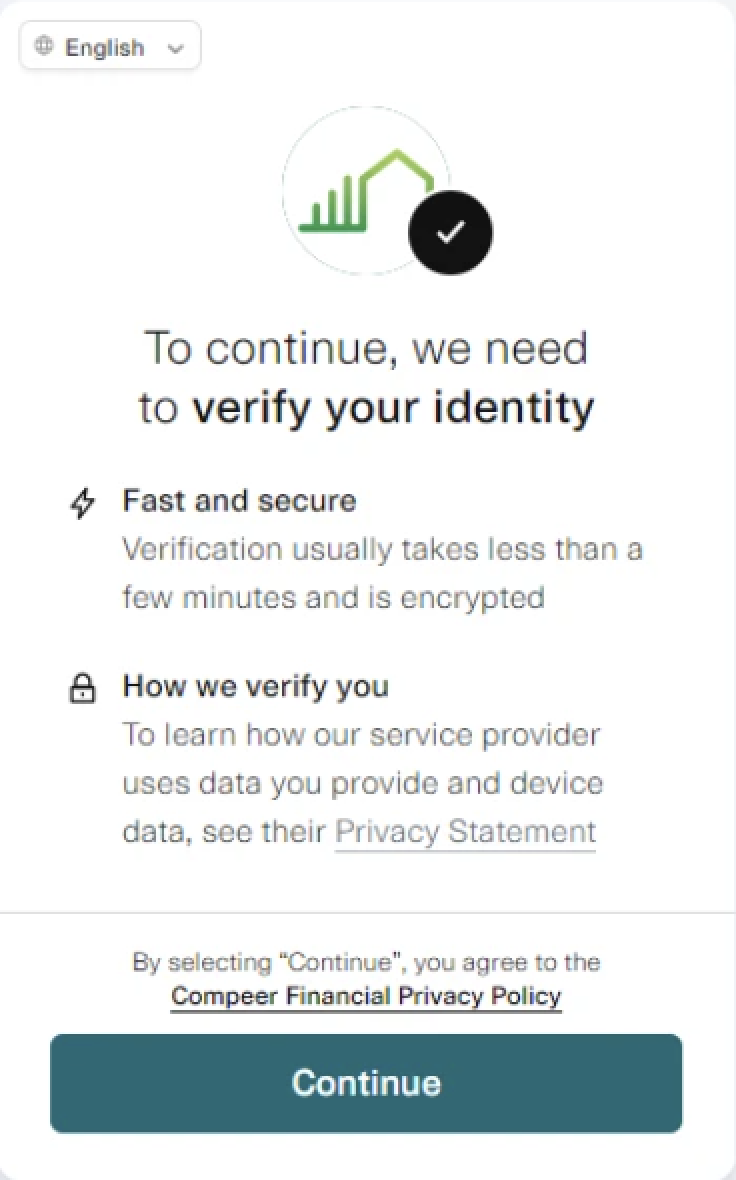Click the "Verification usually takes less" text line
The height and width of the screenshot is (1180, 736).
coord(382,549)
